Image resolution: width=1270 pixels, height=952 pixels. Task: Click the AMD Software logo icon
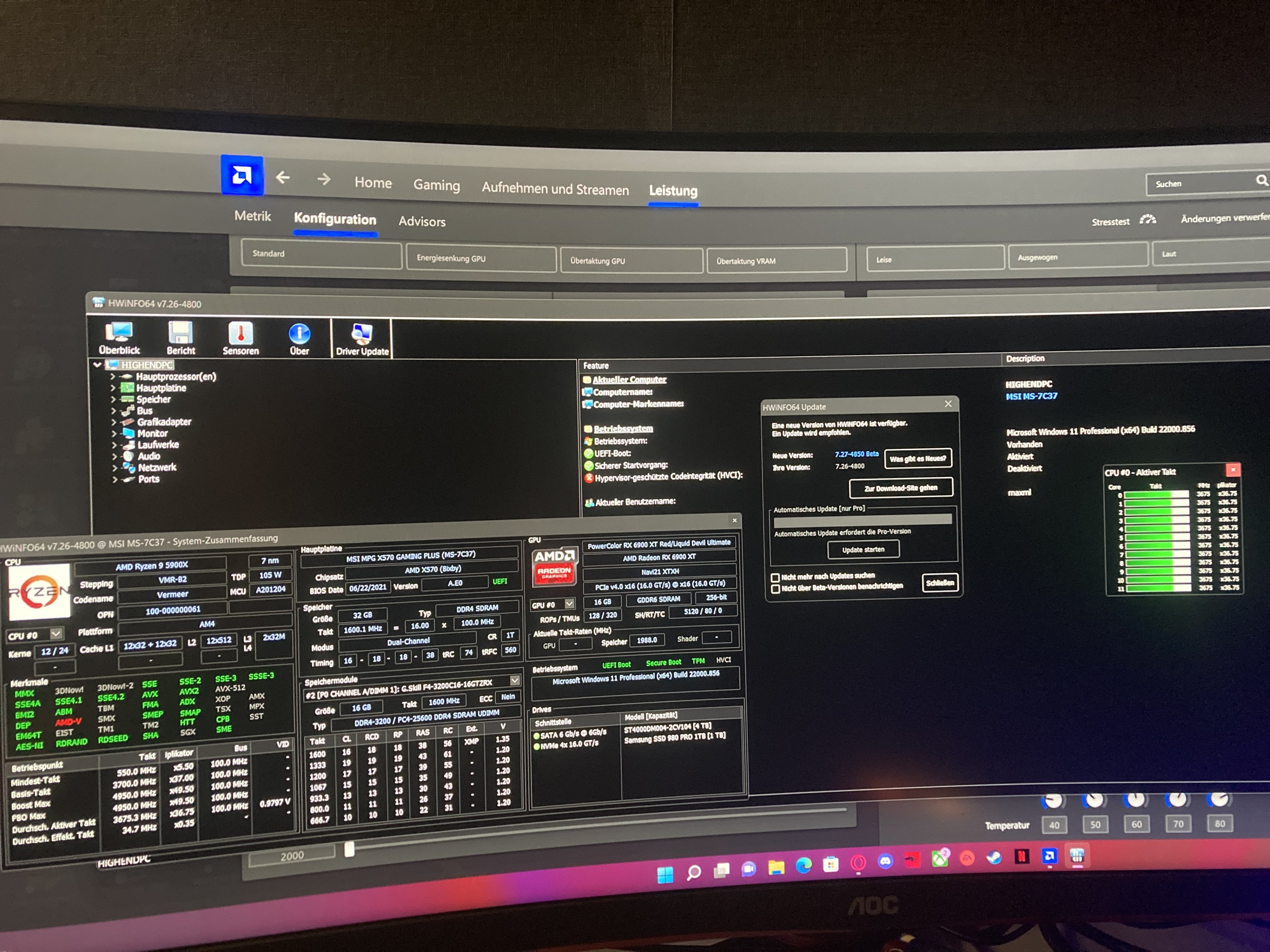pos(242,176)
